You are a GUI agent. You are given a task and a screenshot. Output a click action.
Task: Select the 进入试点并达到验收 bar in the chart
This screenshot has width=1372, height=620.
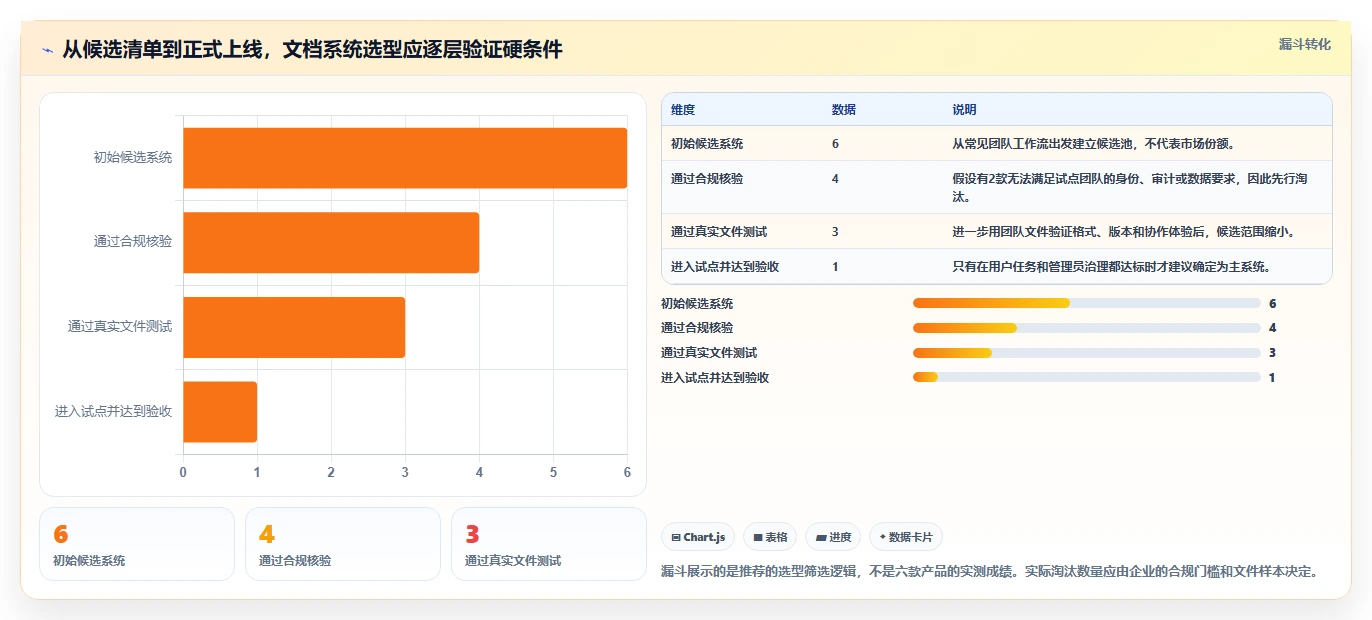pyautogui.click(x=220, y=411)
